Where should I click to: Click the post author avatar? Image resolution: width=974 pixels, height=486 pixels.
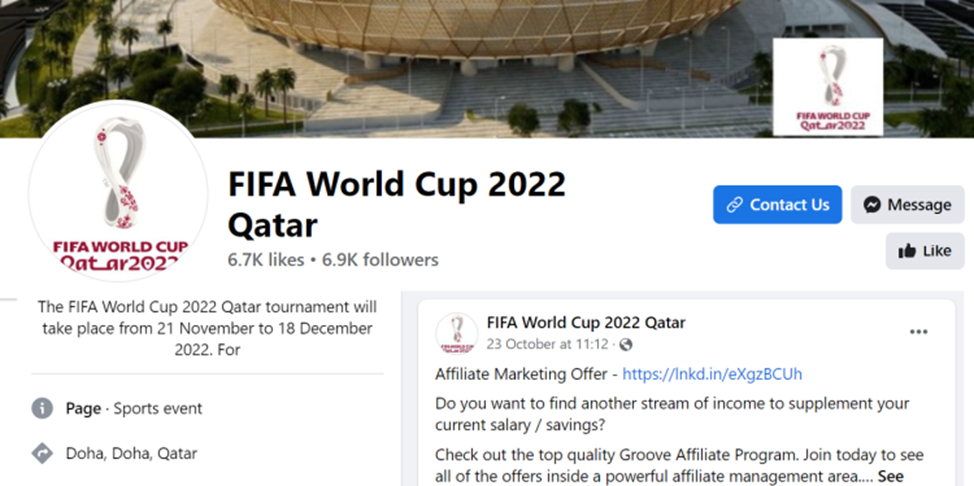pyautogui.click(x=456, y=333)
